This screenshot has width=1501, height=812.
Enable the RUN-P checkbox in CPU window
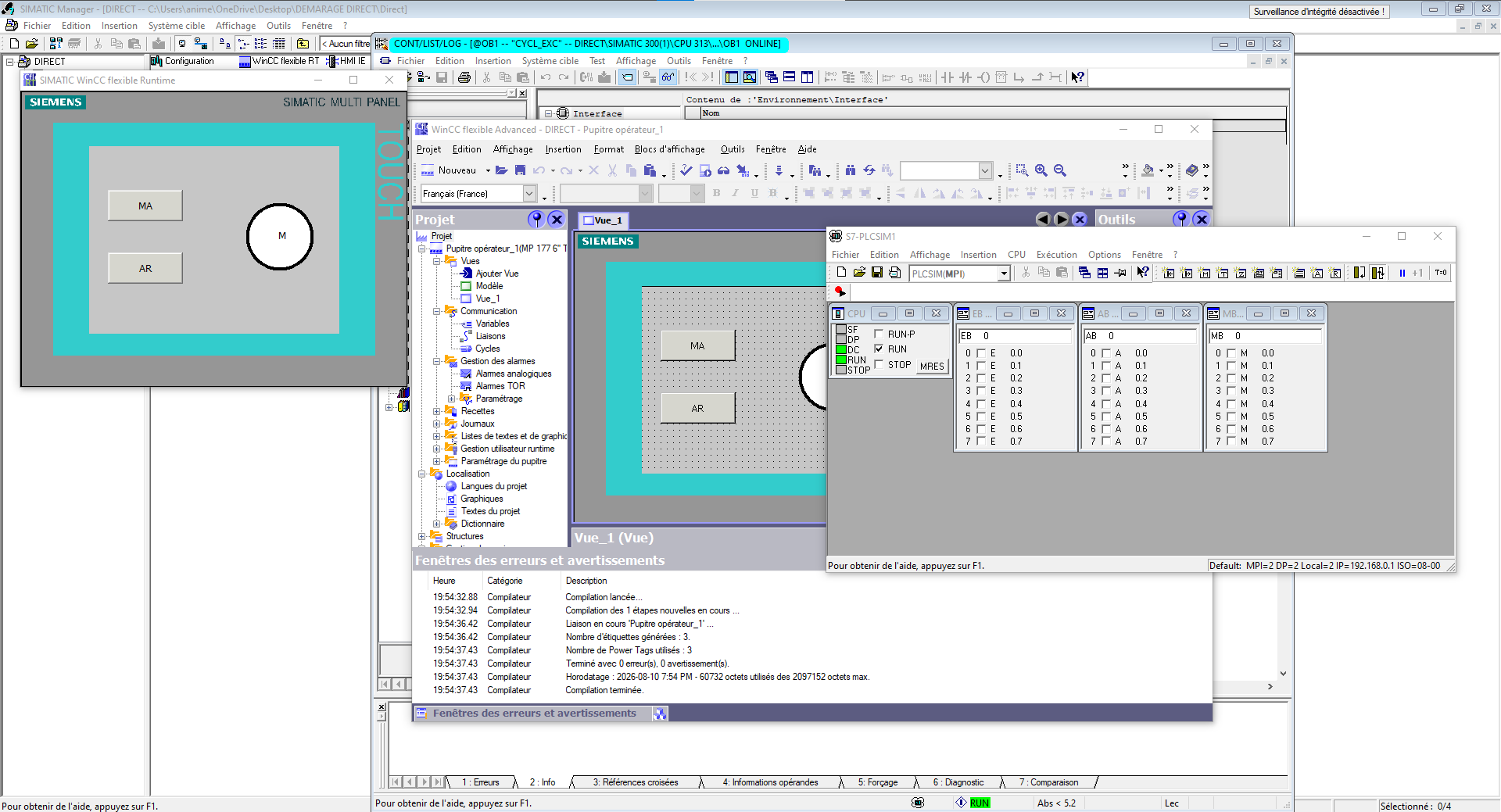(879, 334)
